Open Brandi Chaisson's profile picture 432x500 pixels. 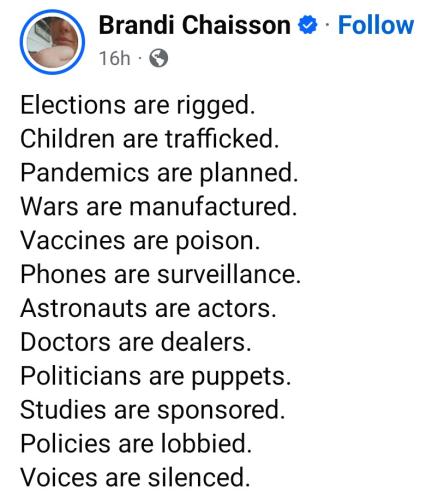52,42
